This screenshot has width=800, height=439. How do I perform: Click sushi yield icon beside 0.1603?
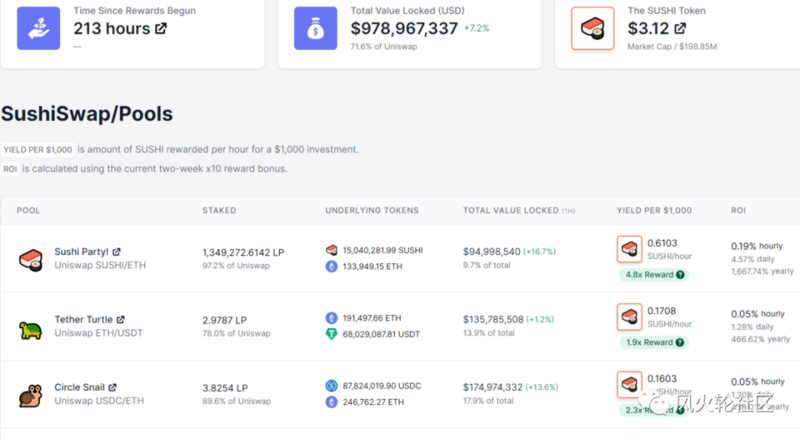pos(629,385)
